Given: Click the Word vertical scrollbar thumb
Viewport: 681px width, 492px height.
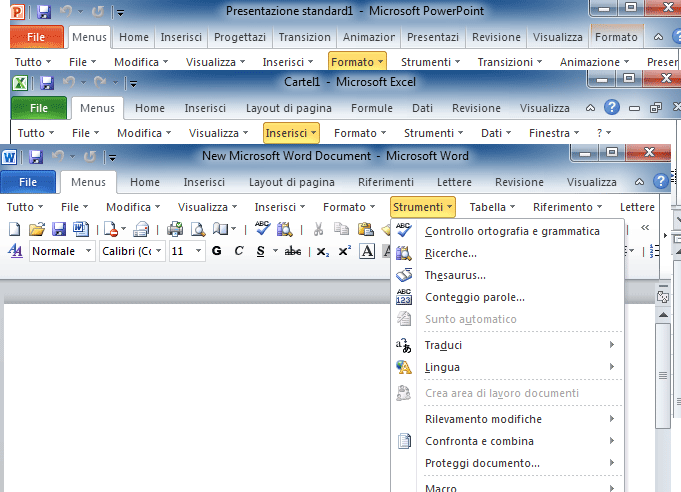Looking at the screenshot, I should pyautogui.click(x=663, y=376).
